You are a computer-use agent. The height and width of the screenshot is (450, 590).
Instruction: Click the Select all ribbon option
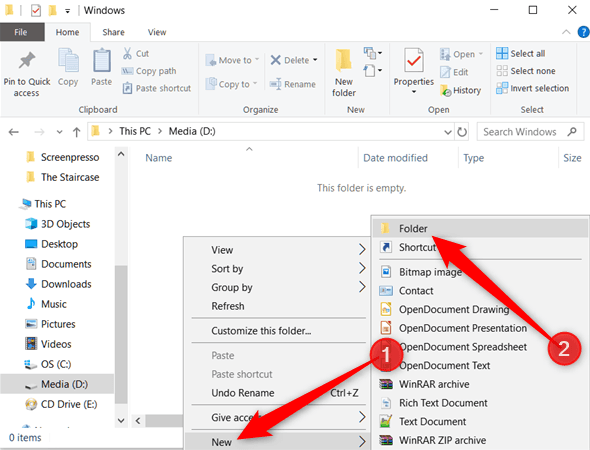pyautogui.click(x=520, y=53)
